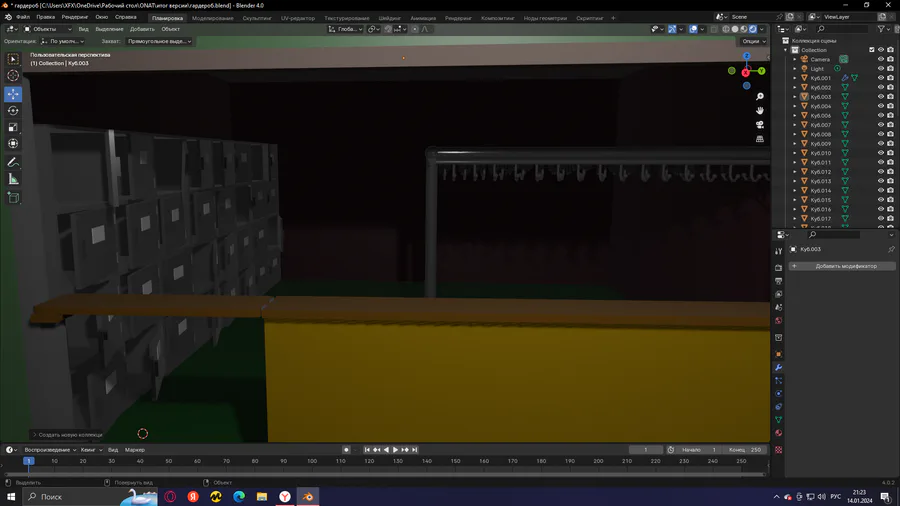Viewport: 900px width, 506px height.
Task: Select the Move tool in the toolbar
Action: pos(13,94)
